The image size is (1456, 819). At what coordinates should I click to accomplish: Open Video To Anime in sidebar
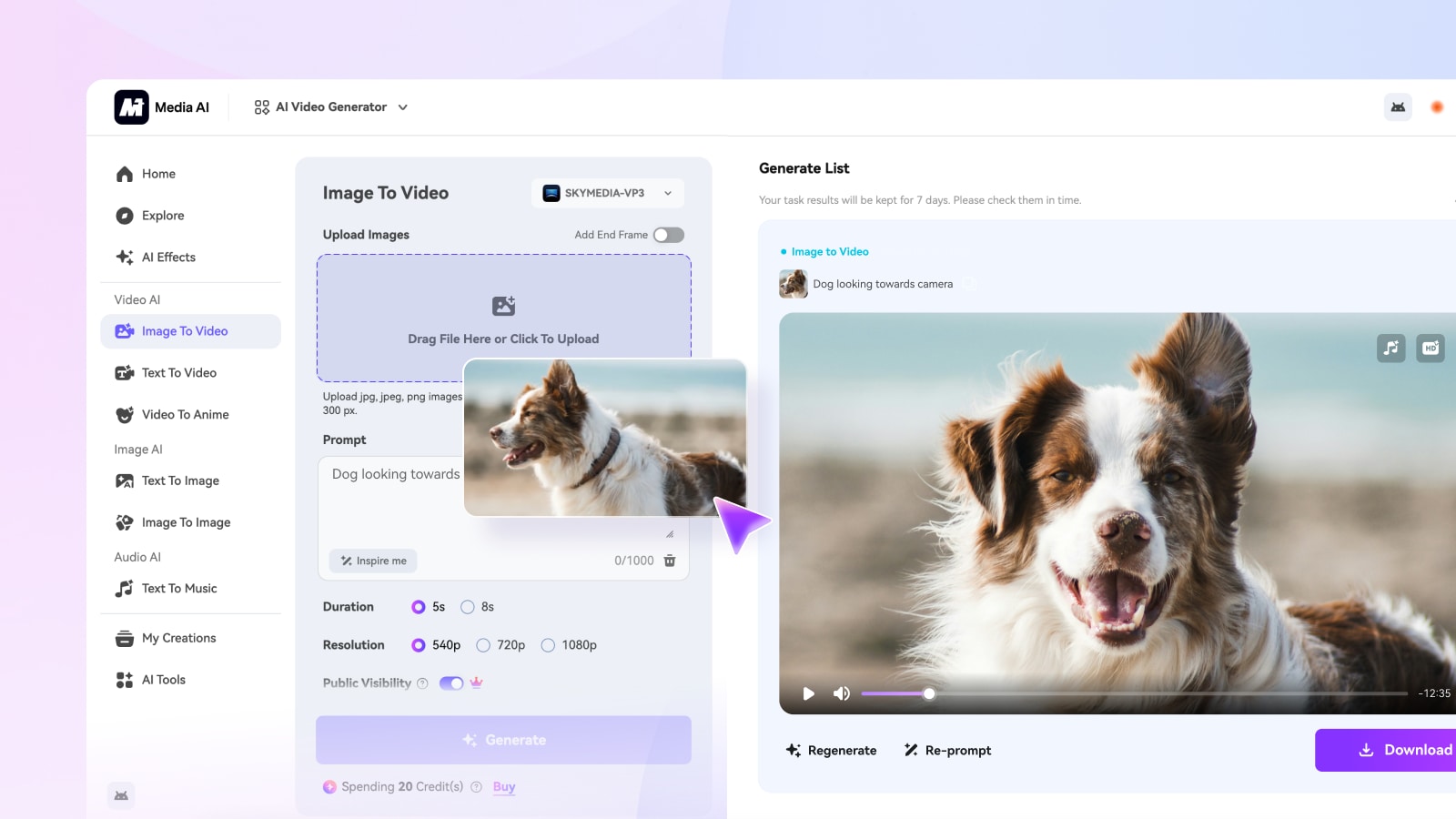tap(190, 415)
